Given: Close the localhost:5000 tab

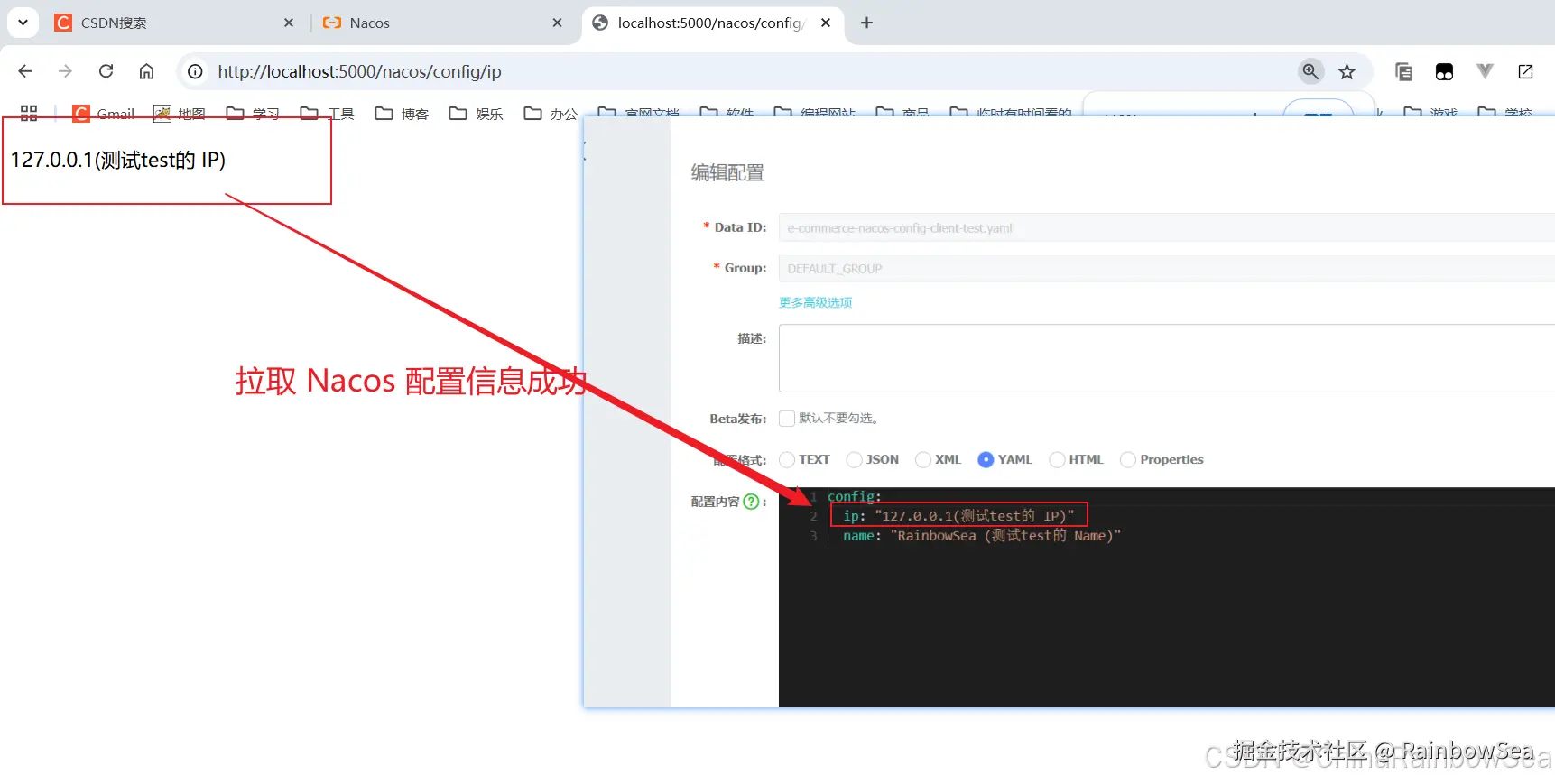Looking at the screenshot, I should coord(826,23).
